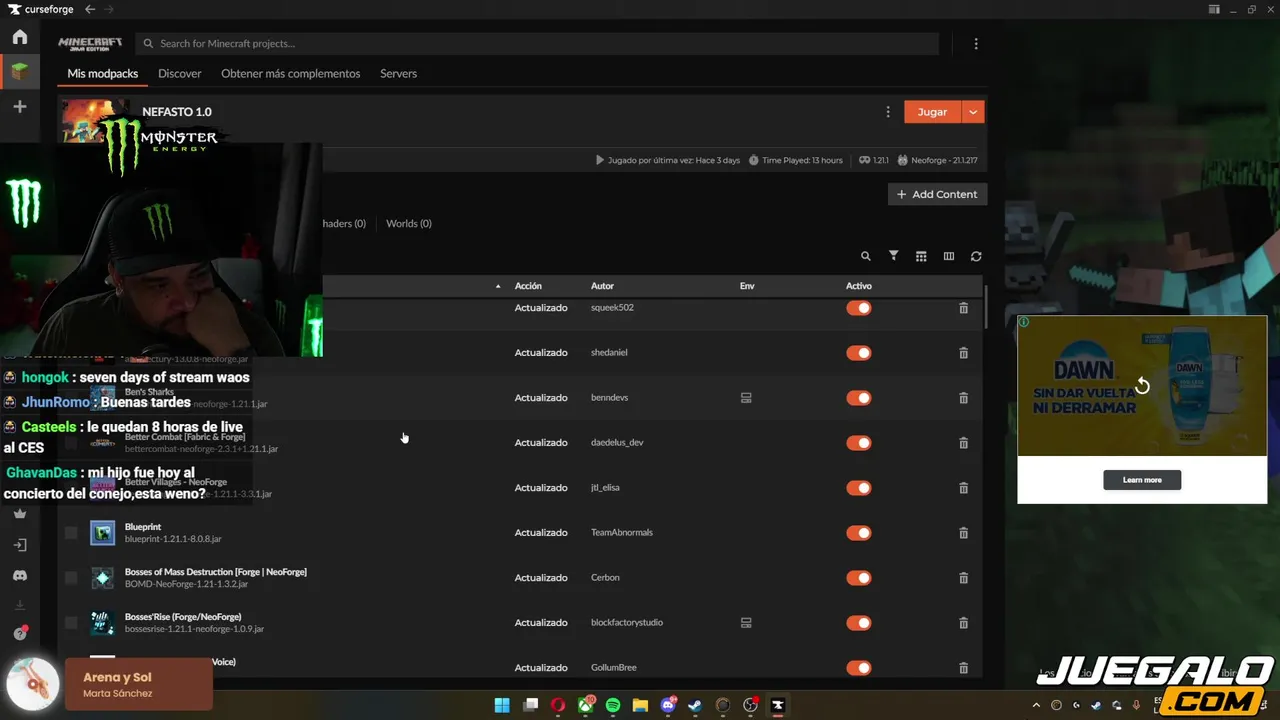Sort by the Env column header
This screenshot has height=720, width=1280.
coord(747,286)
